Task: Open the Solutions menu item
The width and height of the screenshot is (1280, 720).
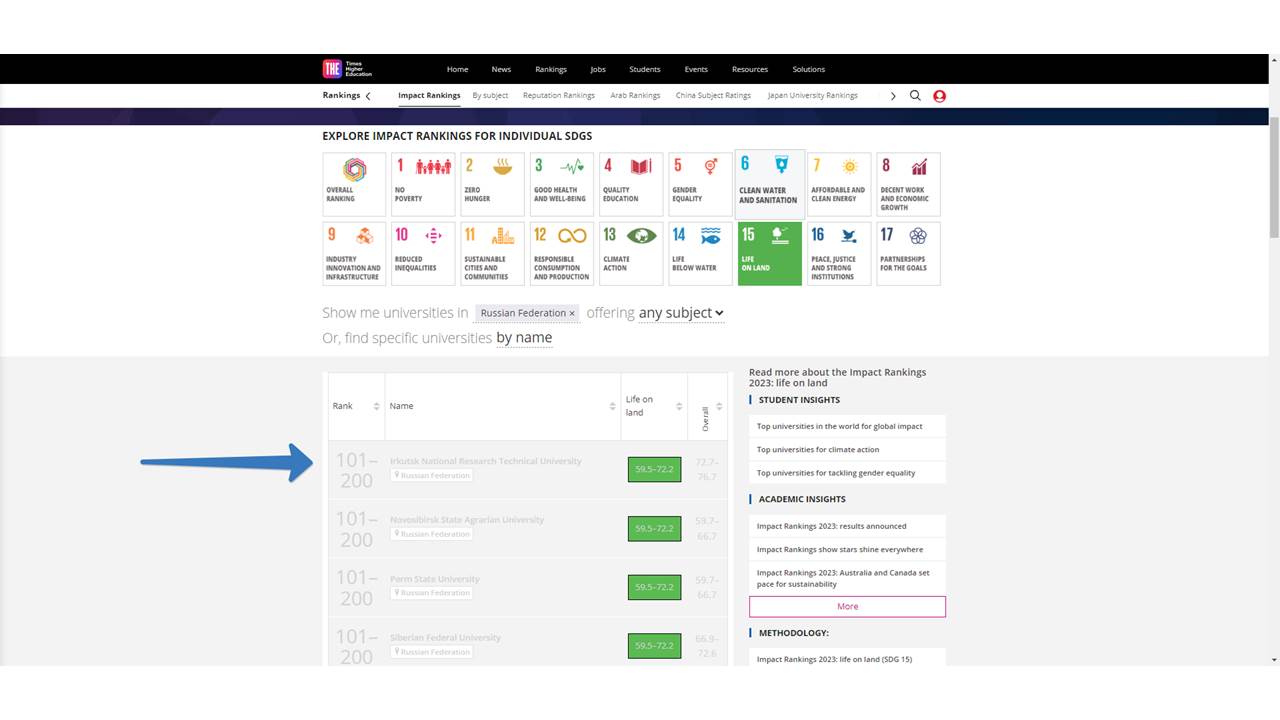Action: click(809, 69)
